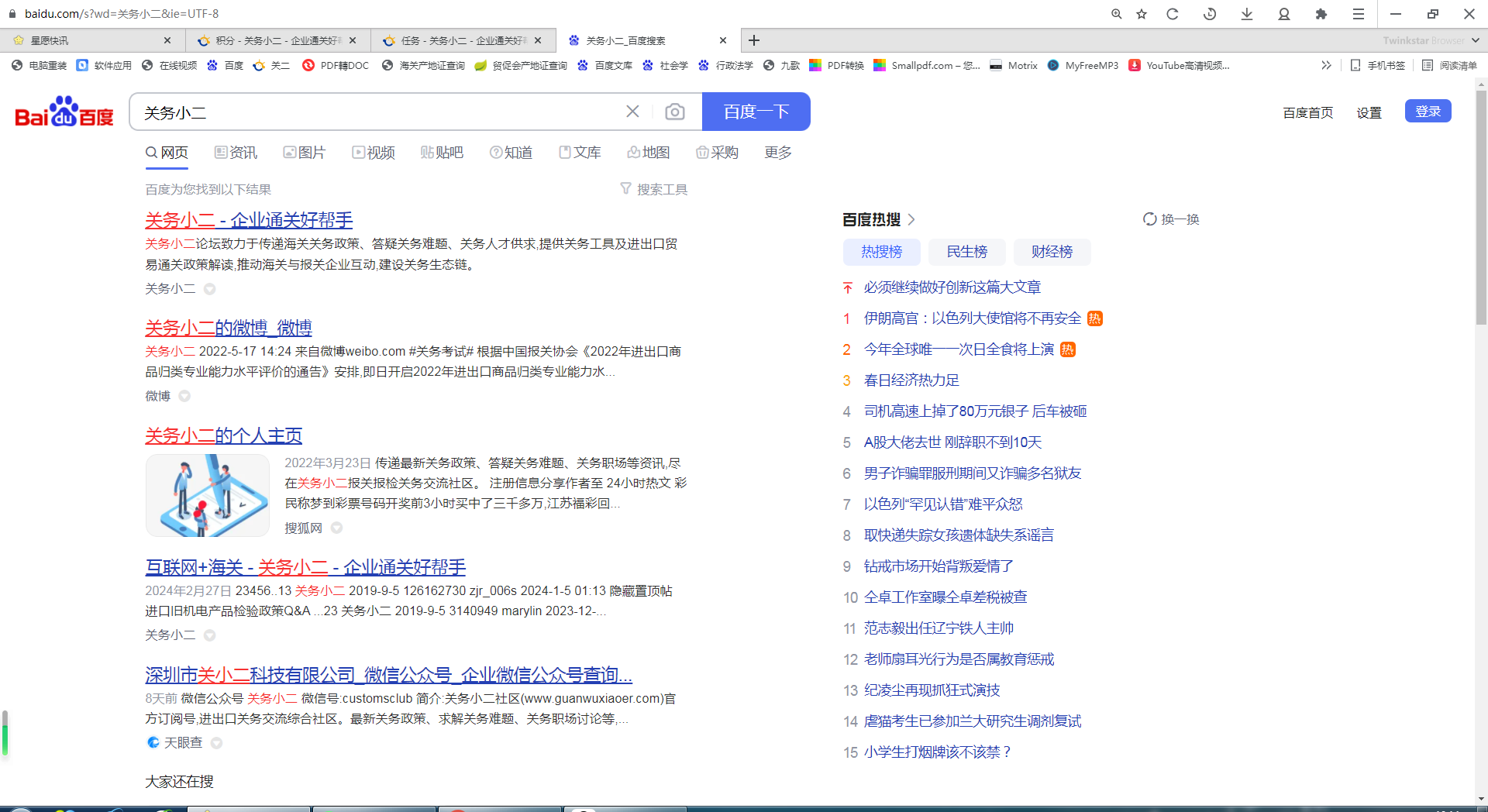Switch to the 文库 search tab
The width and height of the screenshot is (1488, 812).
[x=580, y=153]
